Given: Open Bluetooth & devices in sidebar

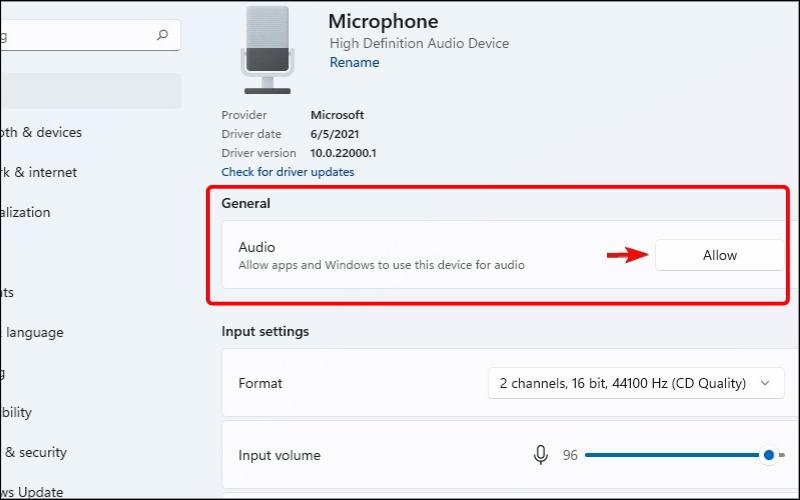Looking at the screenshot, I should pos(42,132).
